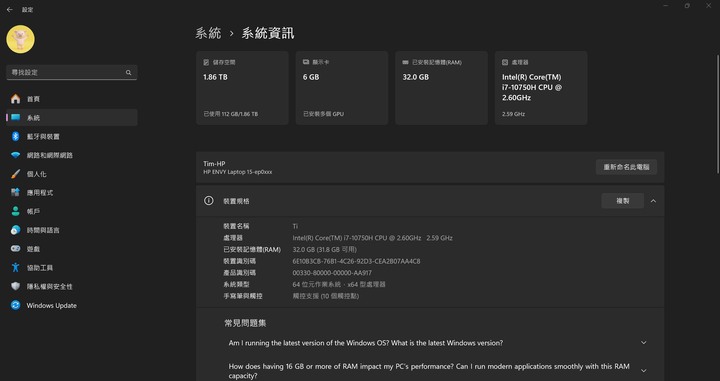Click the 常見問題集 heading
Viewport: 720px width, 381px height.
(x=245, y=323)
